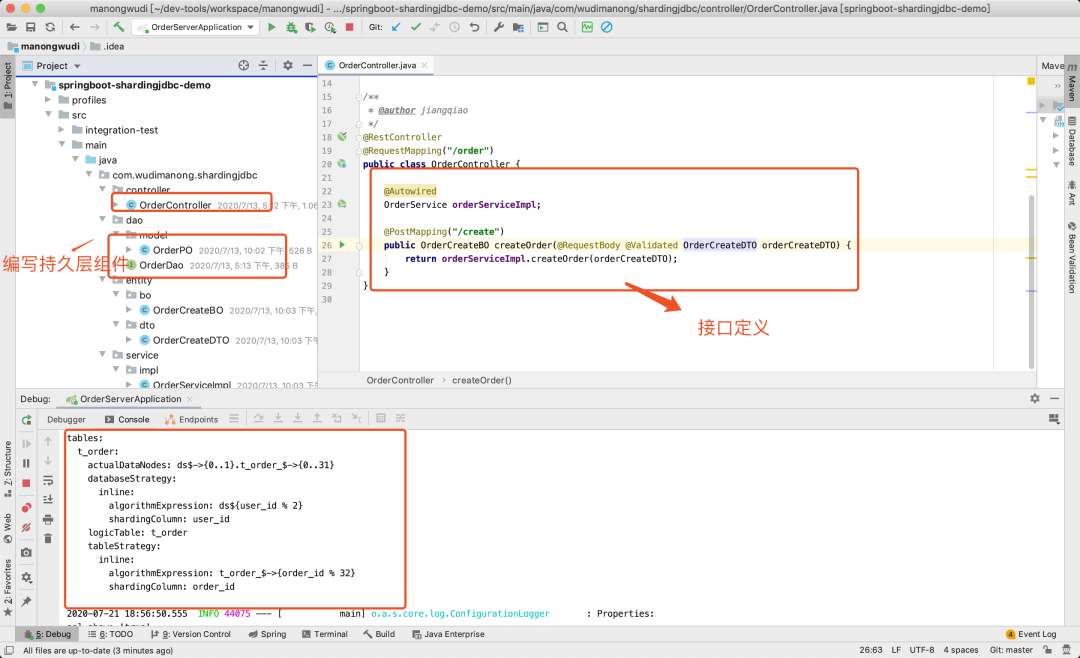
Task: Toggle pin tab in debug sidebar
Action: click(x=27, y=601)
